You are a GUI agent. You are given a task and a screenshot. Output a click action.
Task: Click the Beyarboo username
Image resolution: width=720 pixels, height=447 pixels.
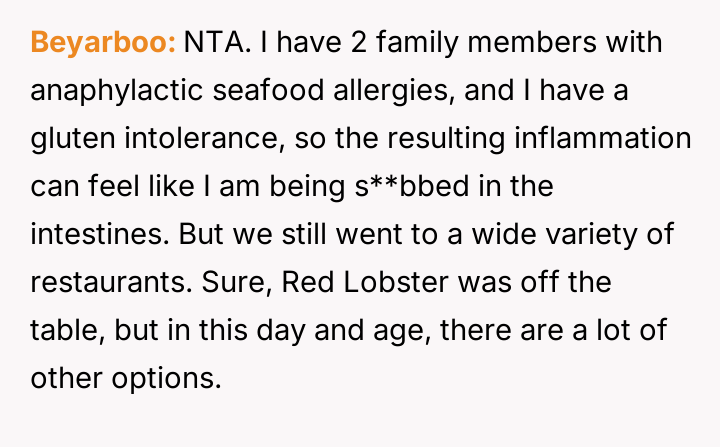(x=104, y=44)
